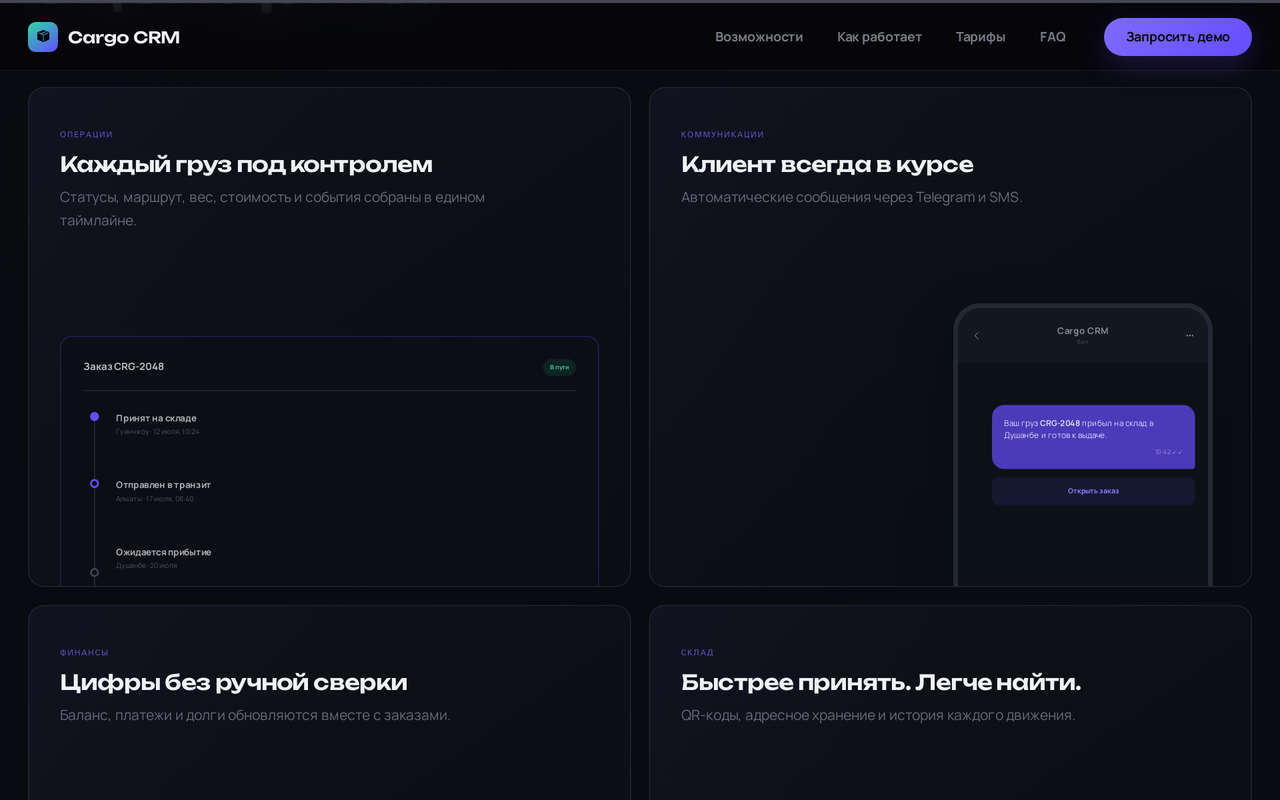Click the Быстрее принять. Легче найти. heading
The image size is (1280, 800).
(881, 683)
